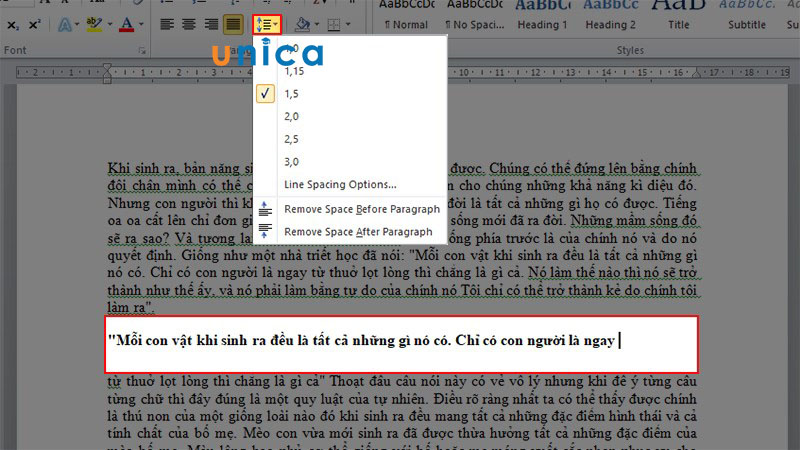Apply borders to the paragraph
This screenshot has width=800, height=450.
click(x=334, y=24)
